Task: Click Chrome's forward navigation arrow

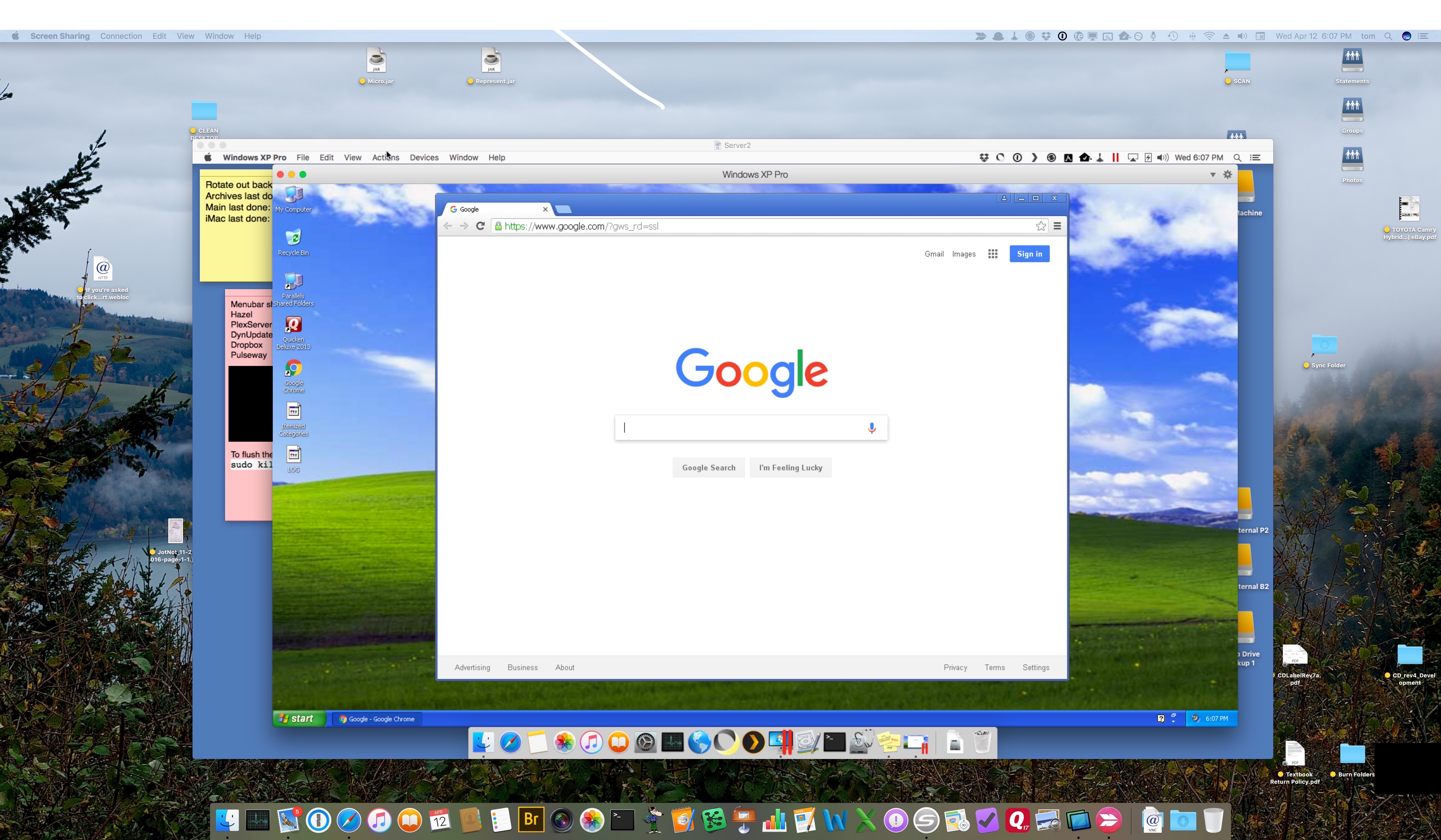Action: [x=464, y=226]
